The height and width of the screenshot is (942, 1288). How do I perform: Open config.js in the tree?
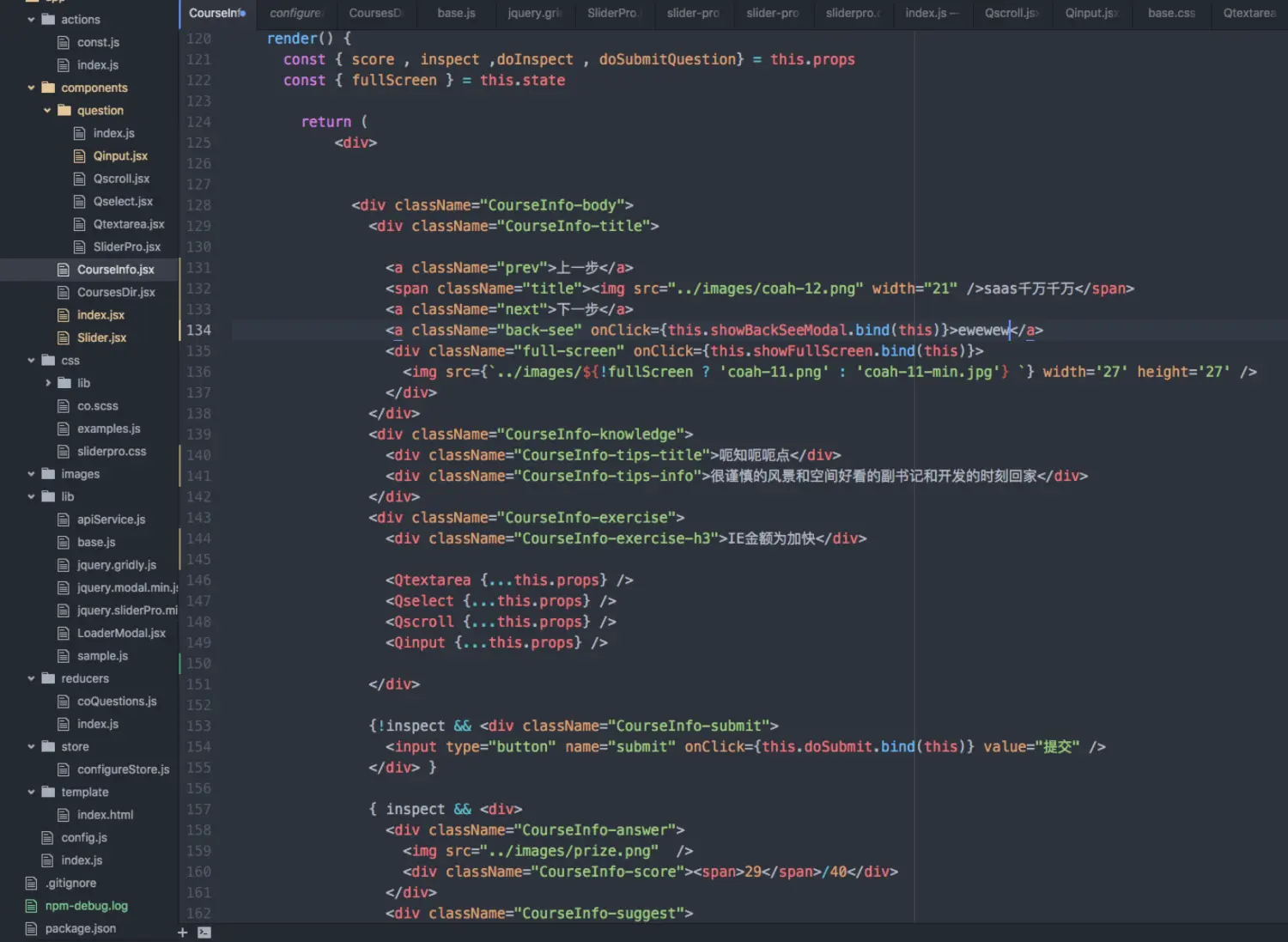84,837
